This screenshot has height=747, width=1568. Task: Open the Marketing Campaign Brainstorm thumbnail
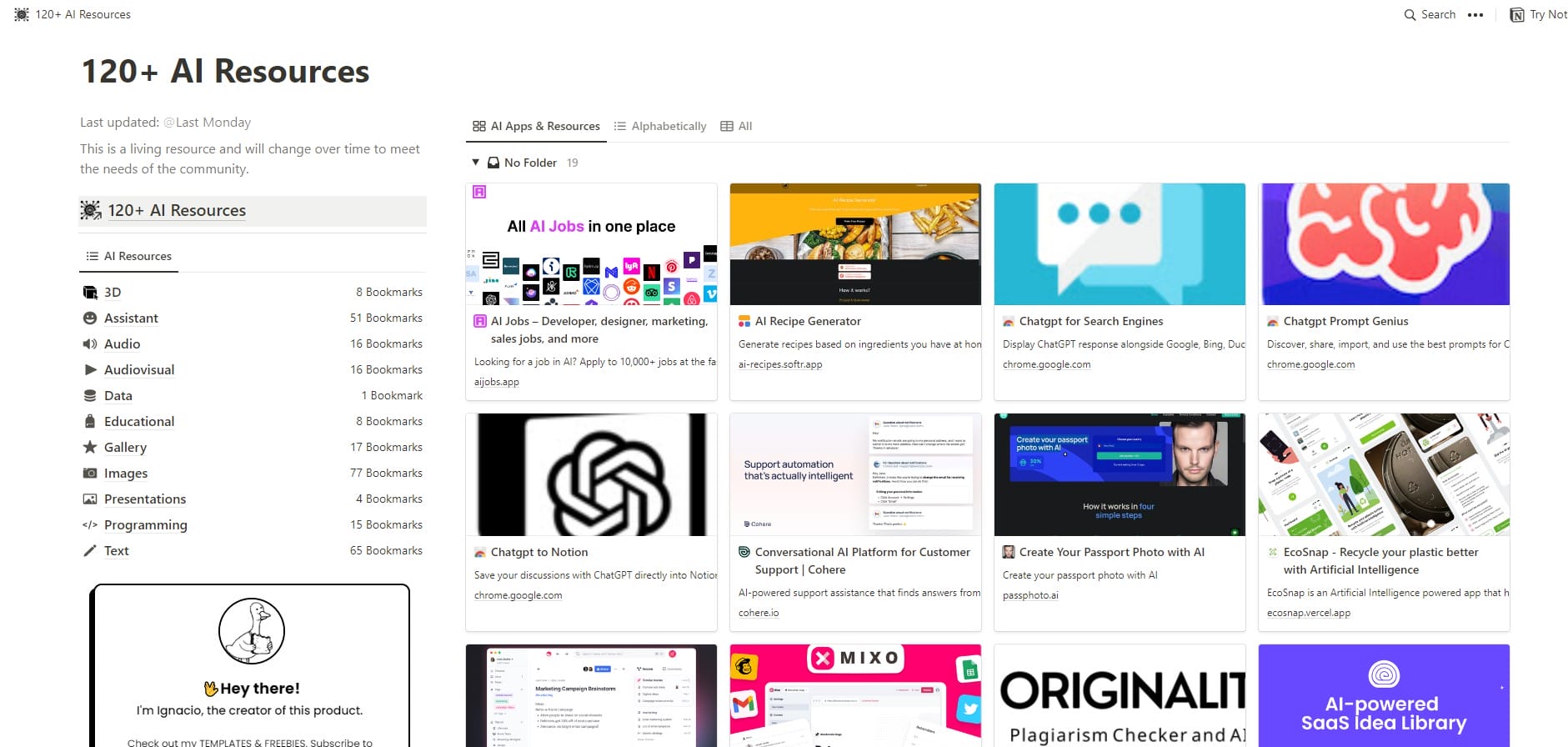click(591, 696)
